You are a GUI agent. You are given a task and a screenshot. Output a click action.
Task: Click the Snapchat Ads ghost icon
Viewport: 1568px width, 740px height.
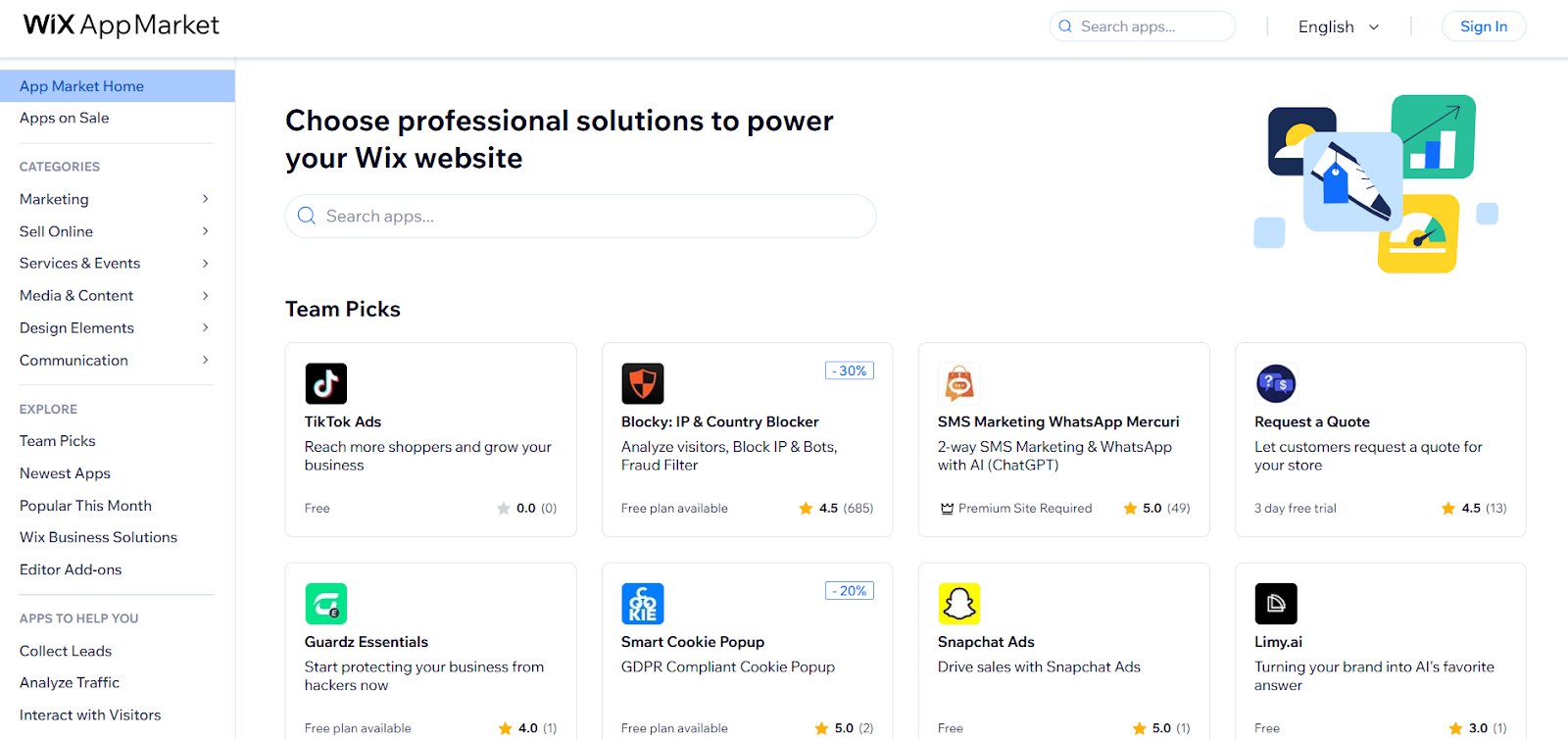[958, 604]
